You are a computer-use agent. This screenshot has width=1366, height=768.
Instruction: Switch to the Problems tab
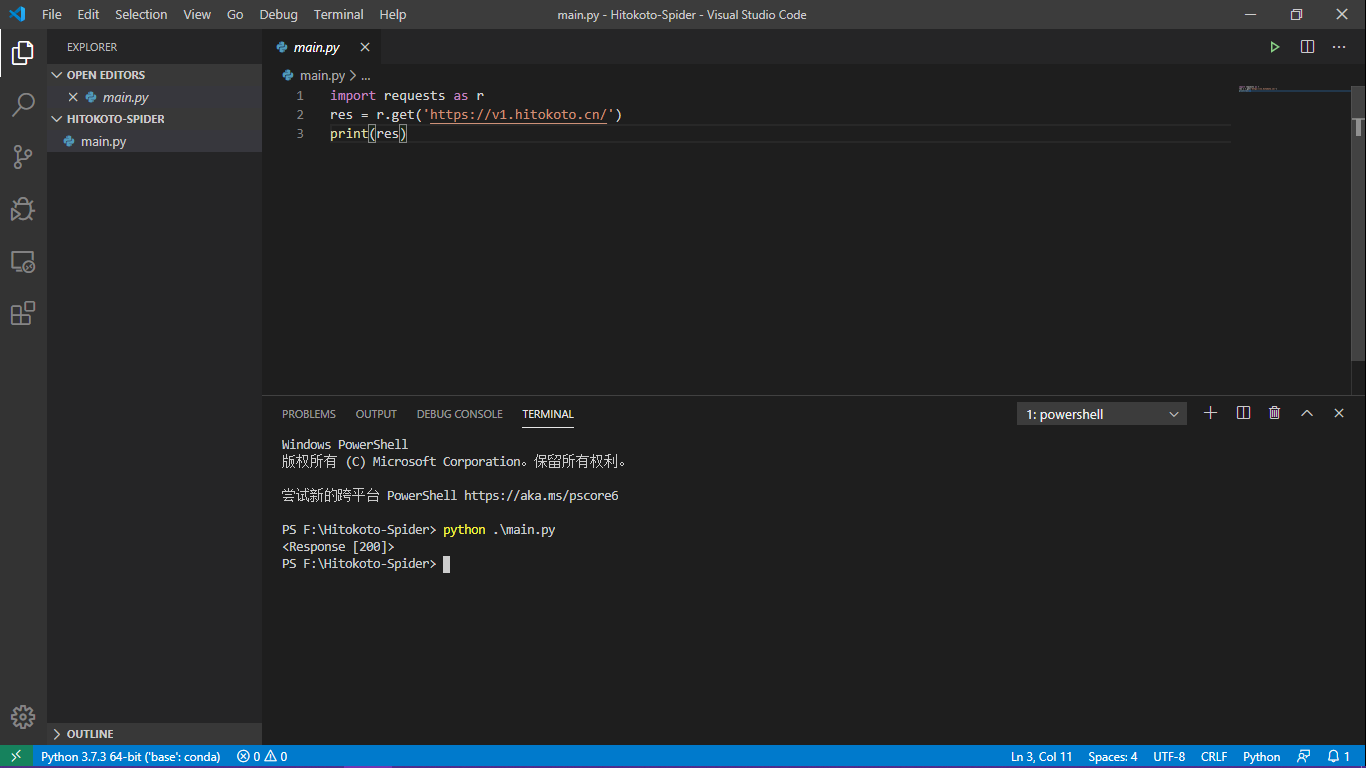point(308,414)
